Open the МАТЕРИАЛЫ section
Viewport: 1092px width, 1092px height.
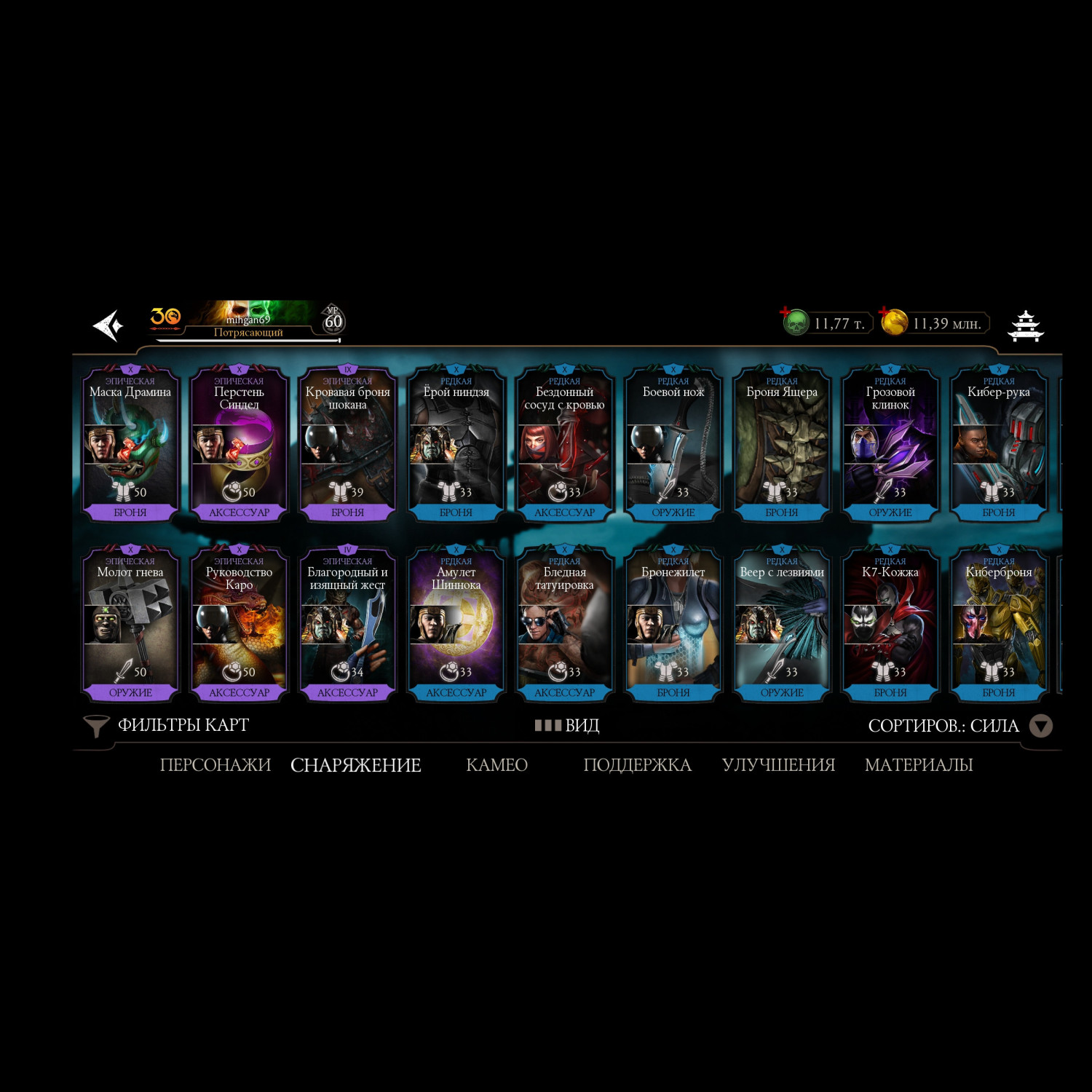click(919, 765)
